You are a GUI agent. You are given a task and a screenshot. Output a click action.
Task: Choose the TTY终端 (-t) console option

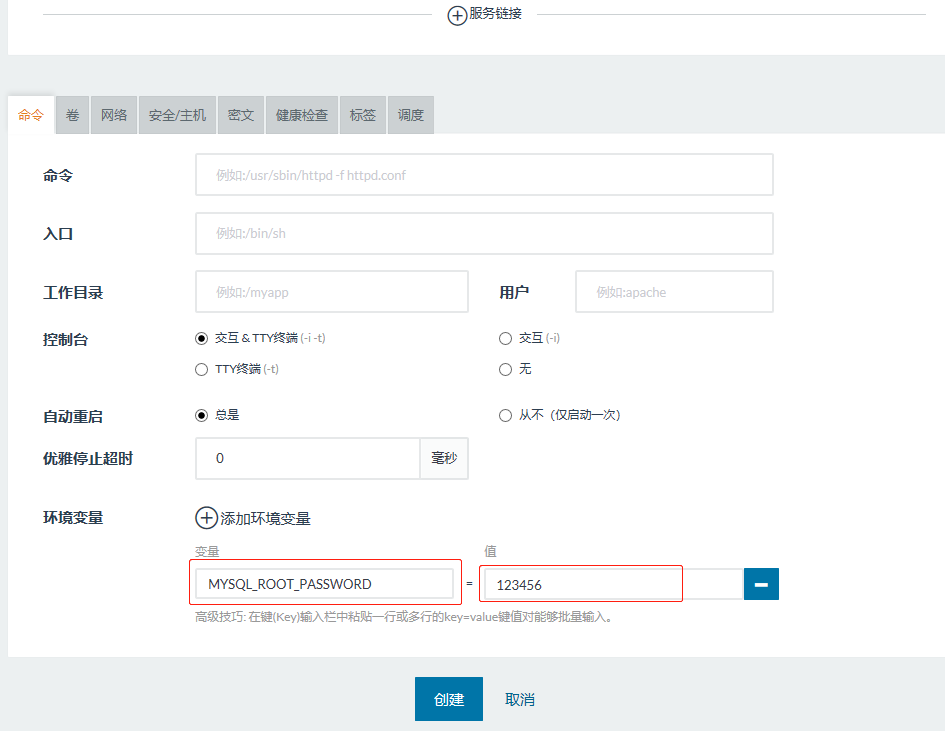(x=201, y=369)
